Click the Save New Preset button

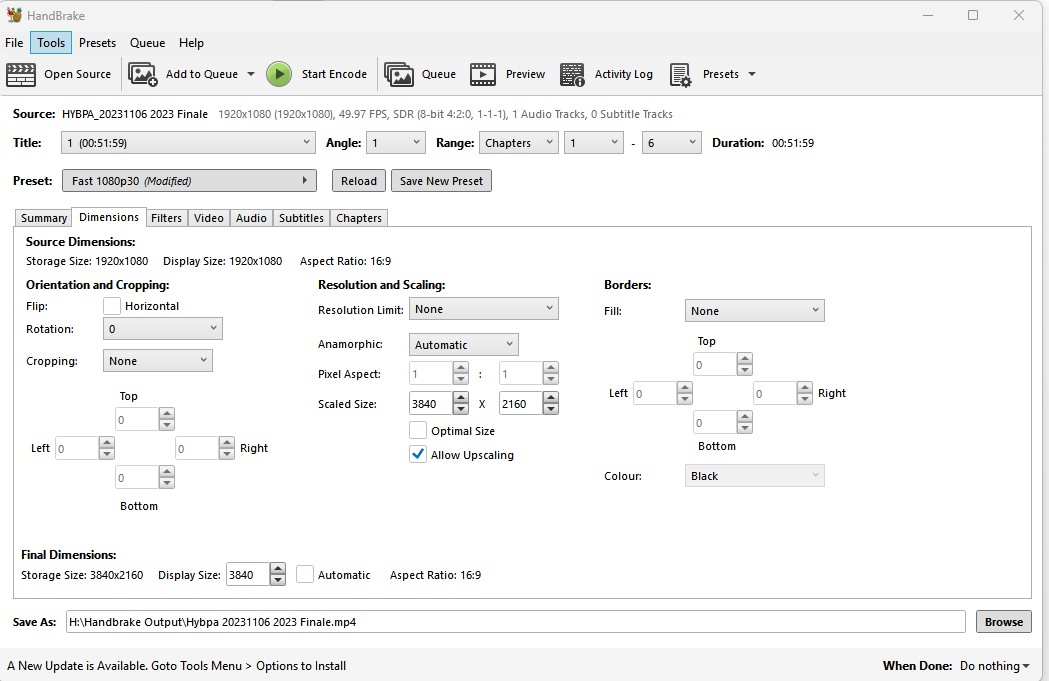441,181
